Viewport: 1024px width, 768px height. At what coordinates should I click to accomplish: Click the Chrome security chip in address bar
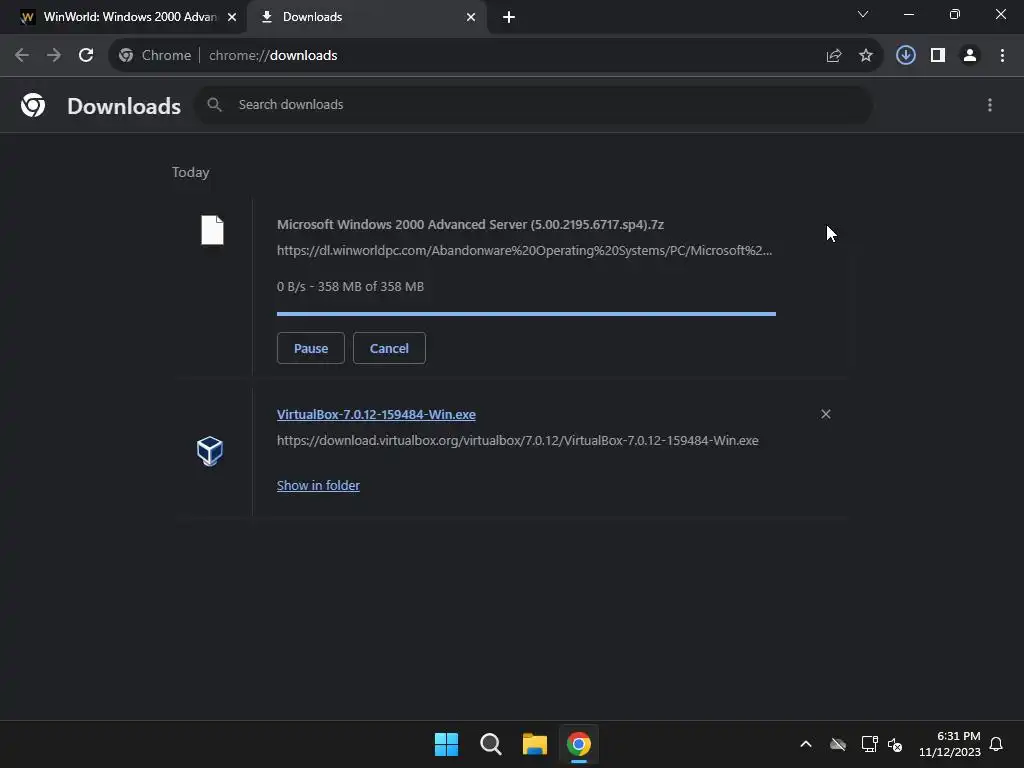tap(155, 56)
